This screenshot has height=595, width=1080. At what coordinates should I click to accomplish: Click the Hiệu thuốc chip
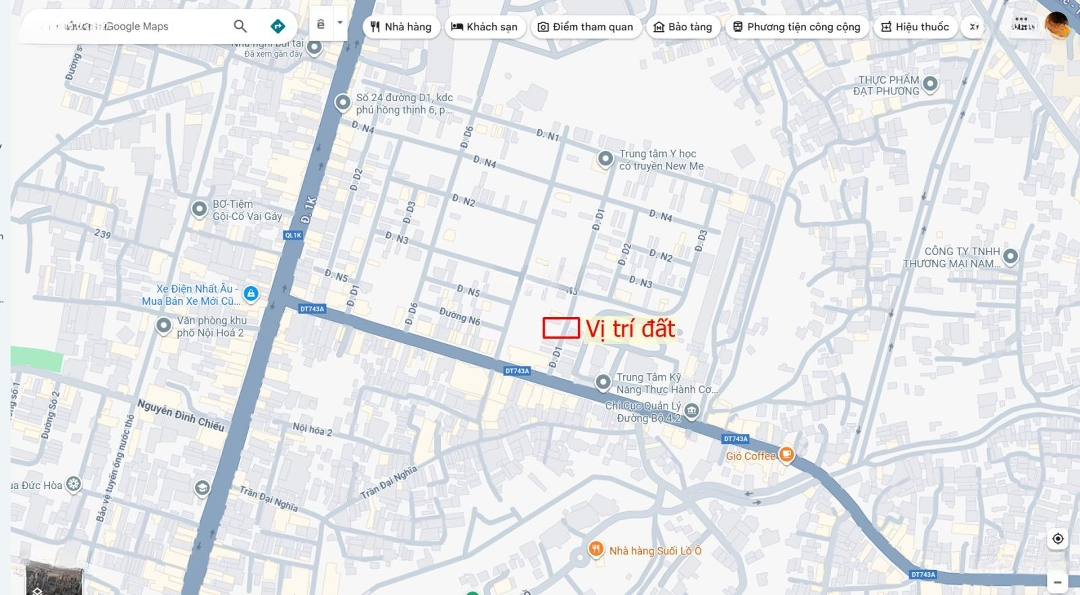[915, 27]
